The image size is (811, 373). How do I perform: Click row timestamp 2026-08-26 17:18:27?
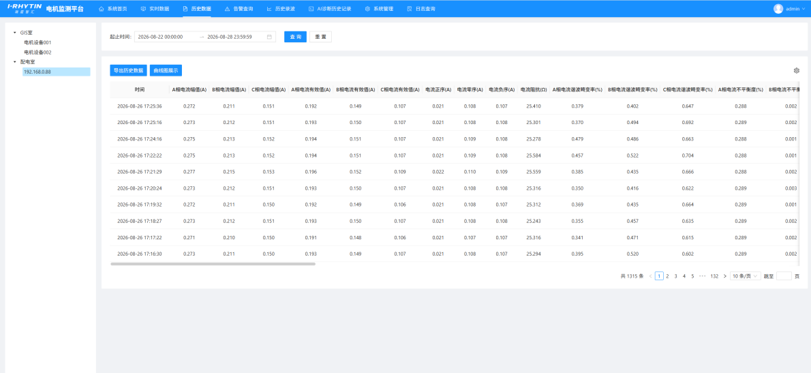coord(140,221)
